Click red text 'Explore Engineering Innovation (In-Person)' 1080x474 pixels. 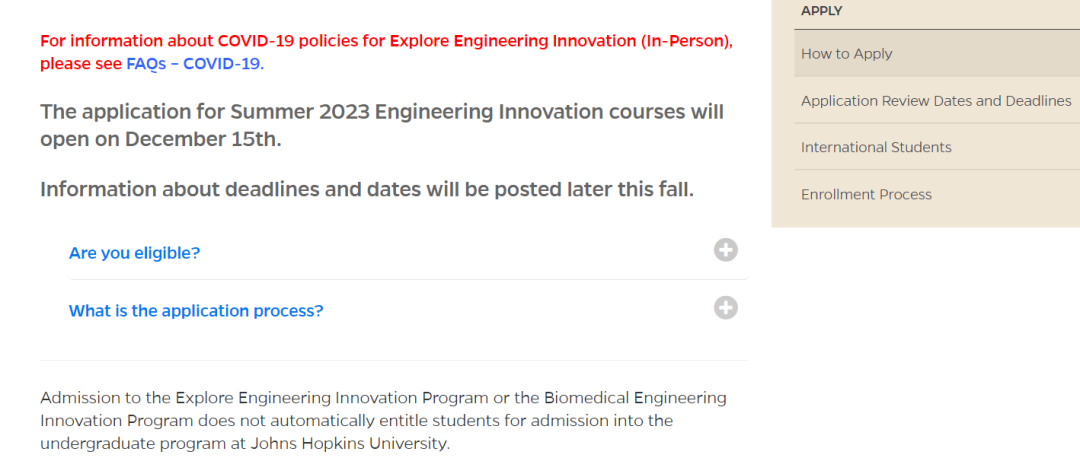click(x=559, y=41)
